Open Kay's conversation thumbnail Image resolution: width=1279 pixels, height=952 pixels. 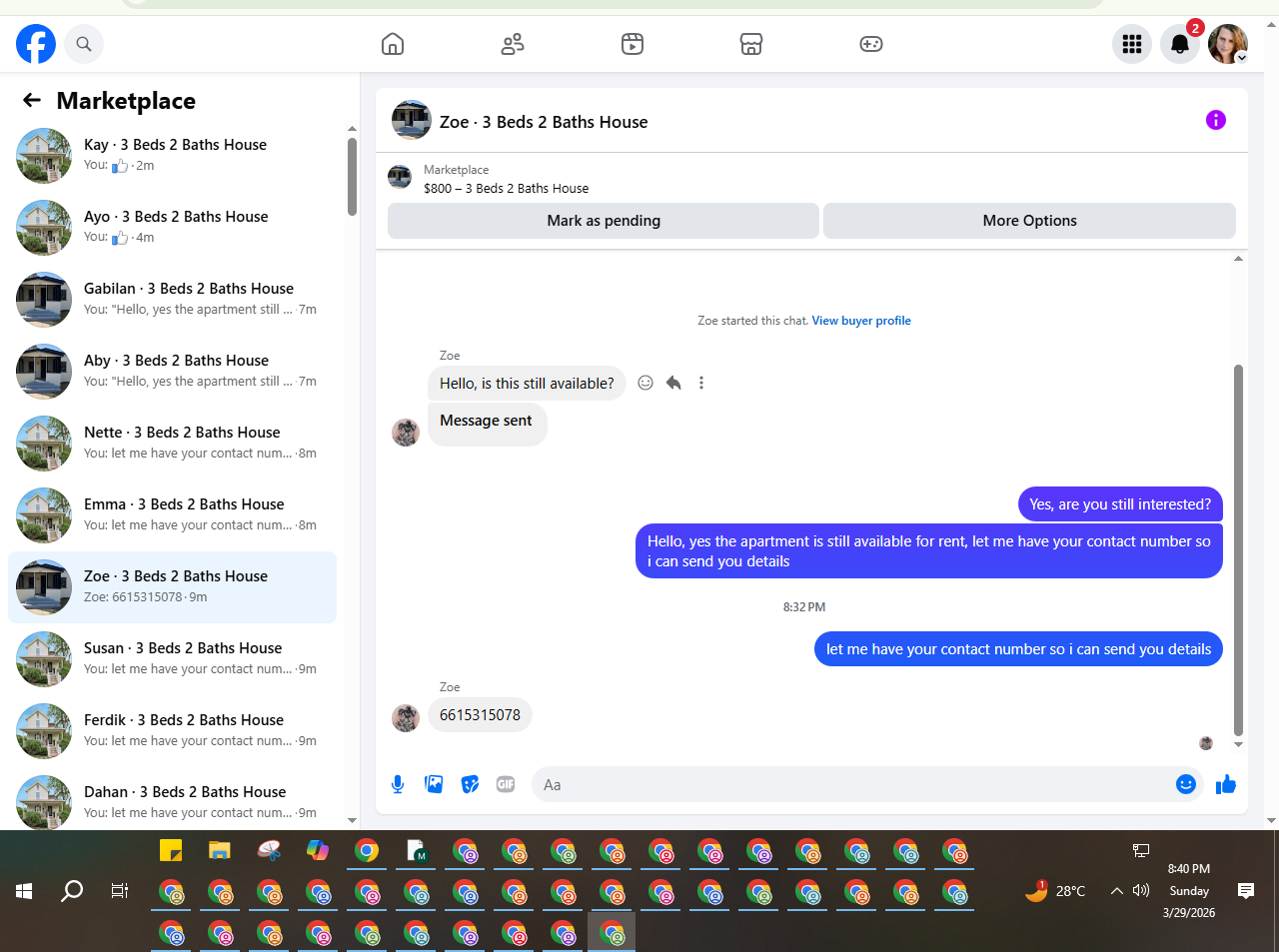tap(44, 156)
